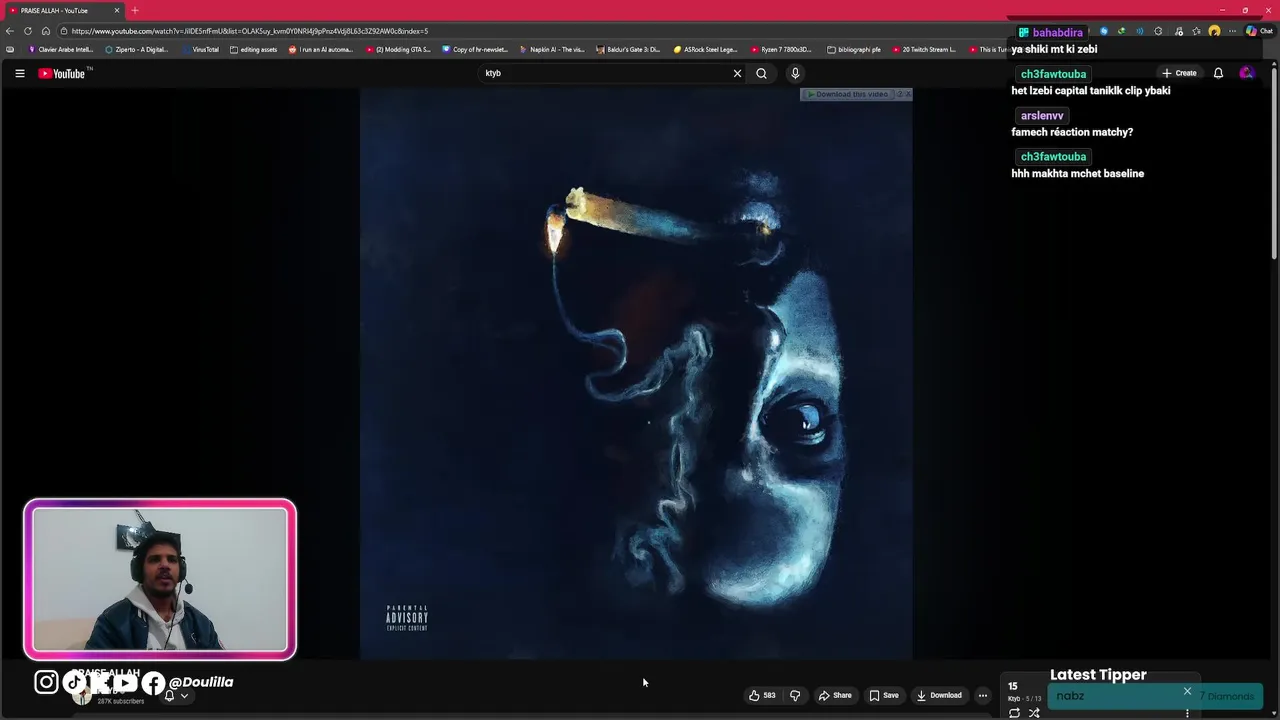
Task: Click the '287K subscribers' channel text
Action: [x=121, y=702]
